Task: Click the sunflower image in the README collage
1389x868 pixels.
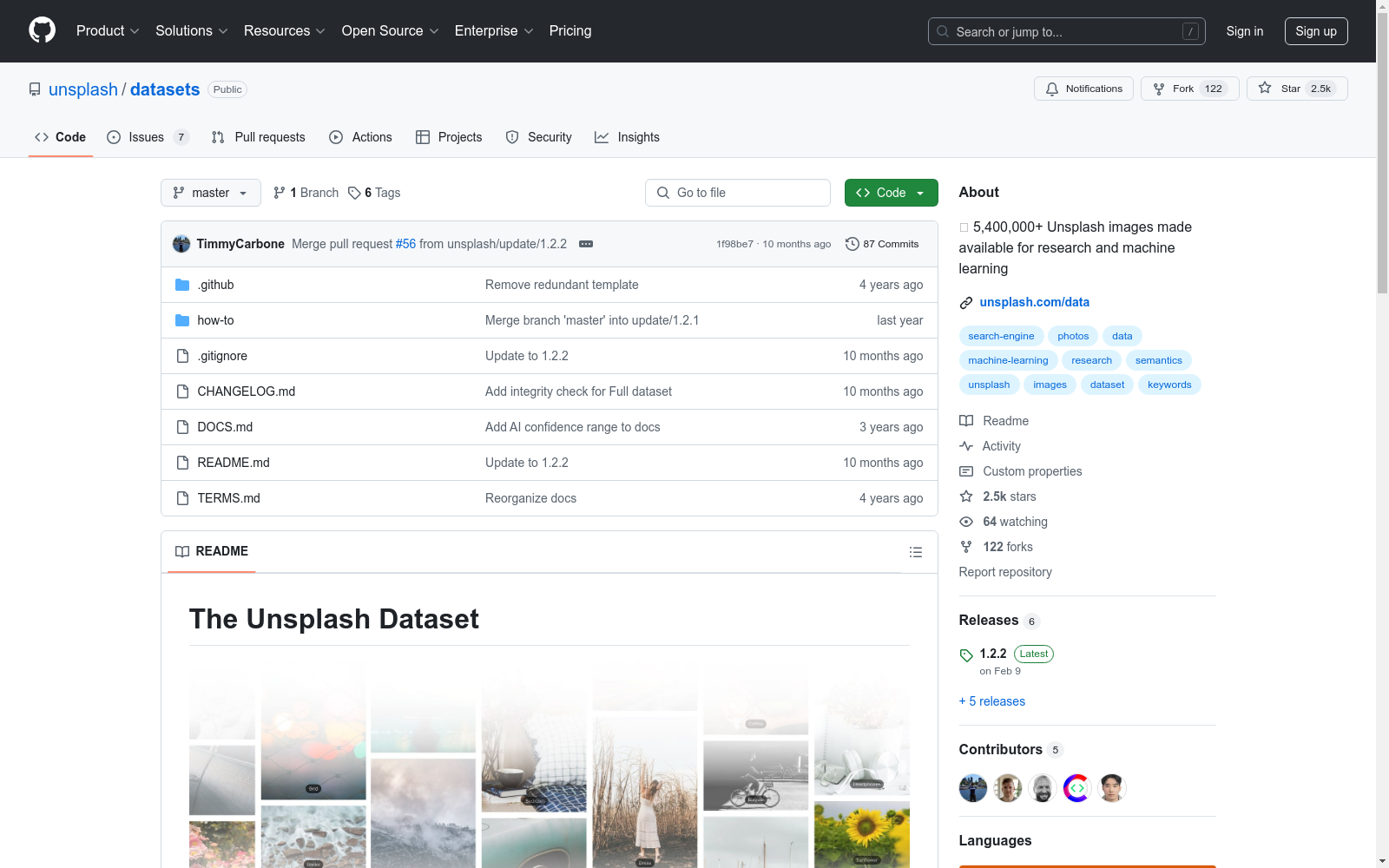Action: [862, 834]
